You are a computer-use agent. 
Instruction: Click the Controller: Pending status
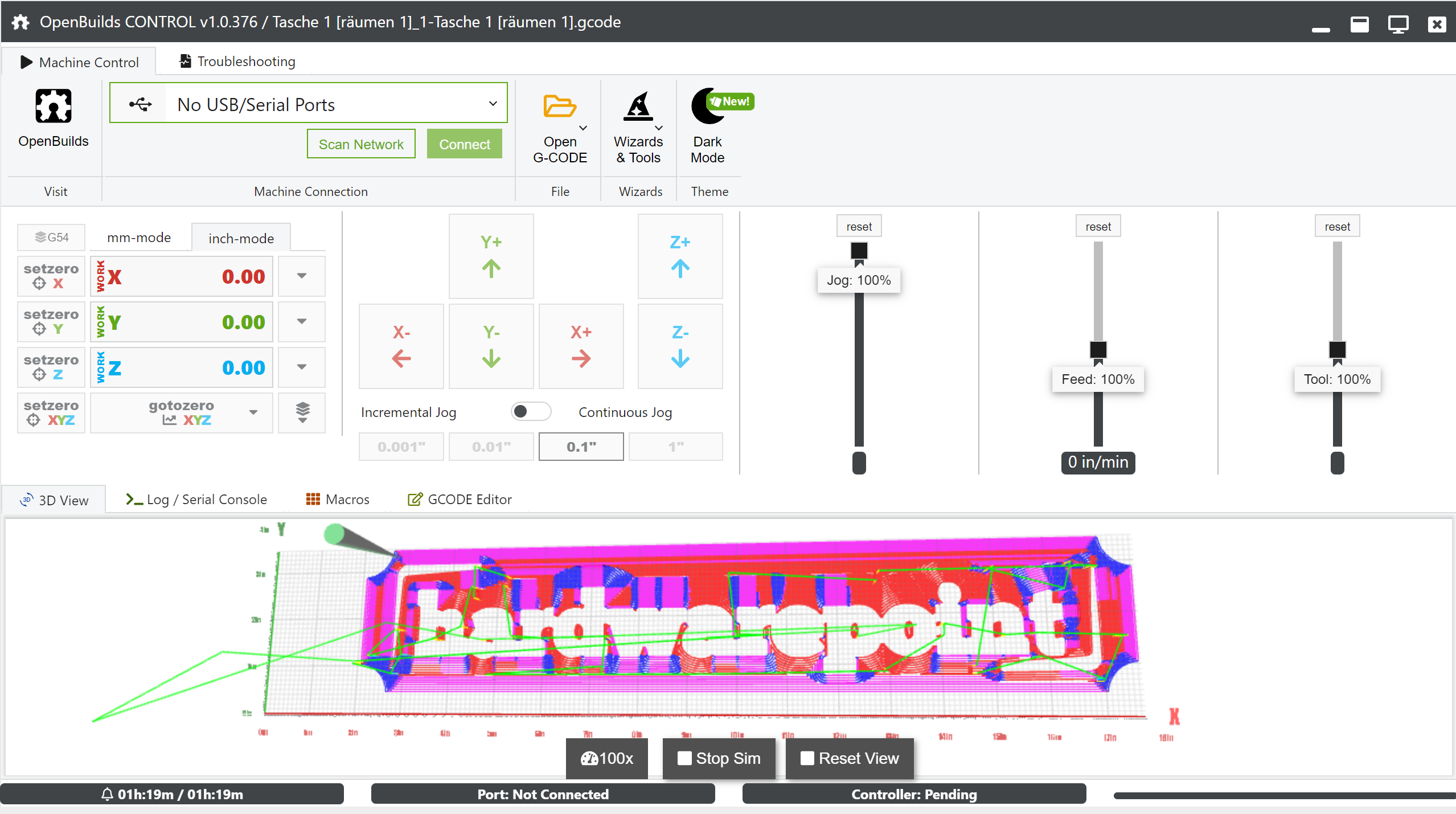[914, 794]
